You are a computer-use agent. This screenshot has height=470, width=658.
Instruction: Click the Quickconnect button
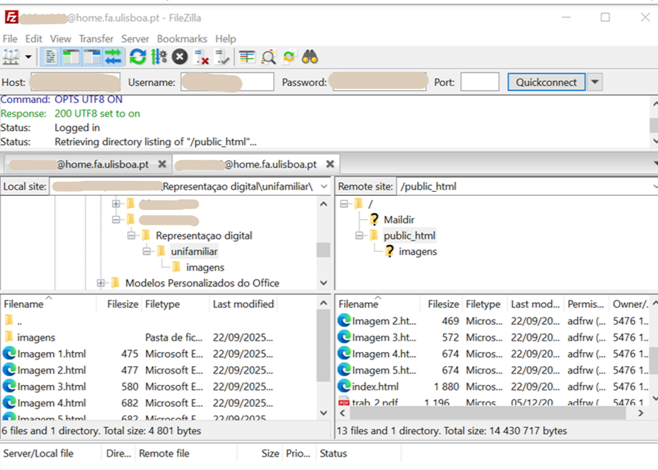544,82
